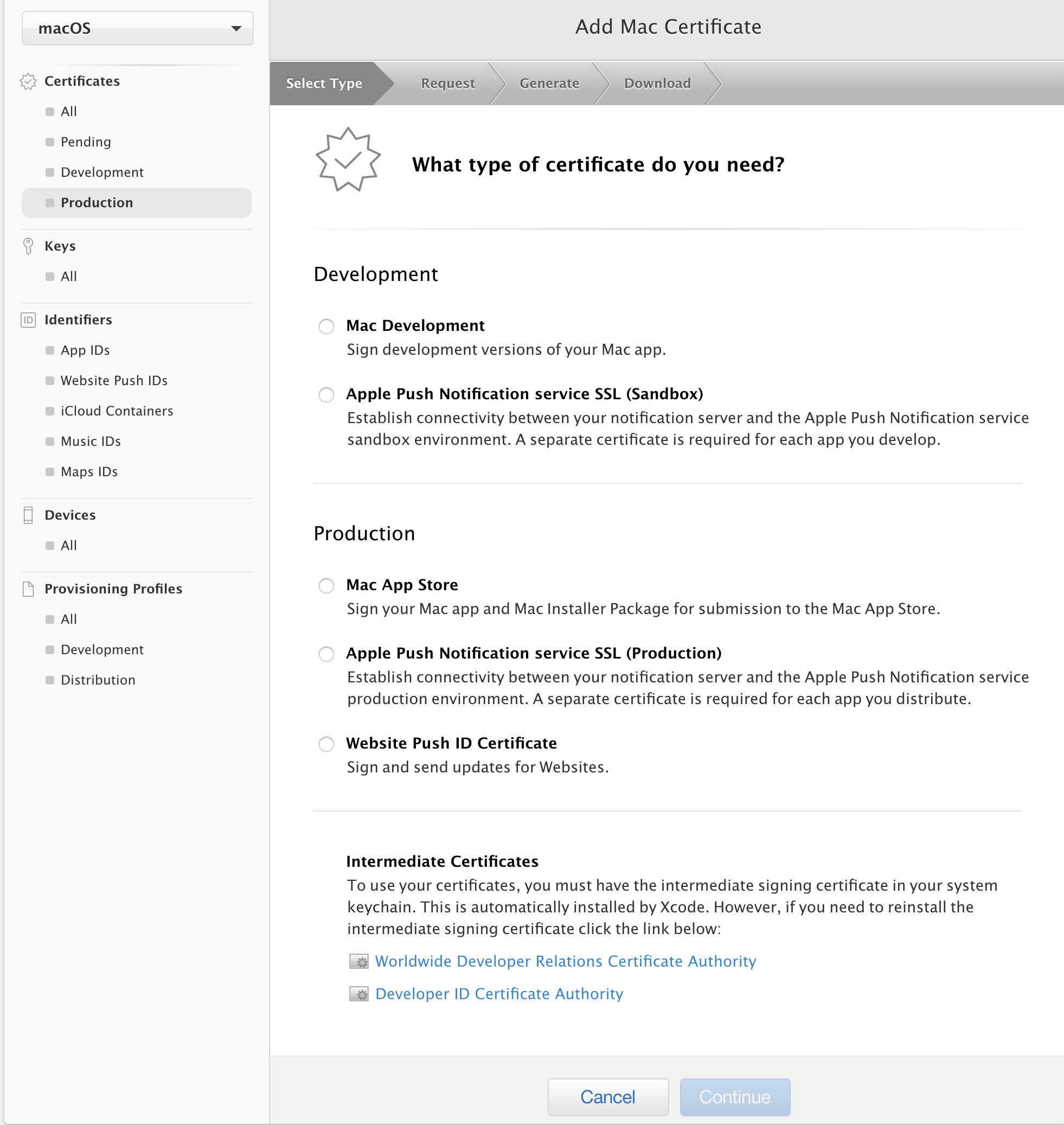Click the Mac App Store label text
Viewport: 1064px width, 1125px height.
(x=402, y=585)
